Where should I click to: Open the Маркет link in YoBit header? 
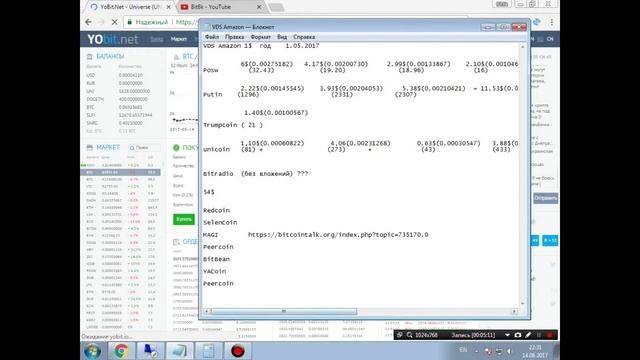pos(179,39)
